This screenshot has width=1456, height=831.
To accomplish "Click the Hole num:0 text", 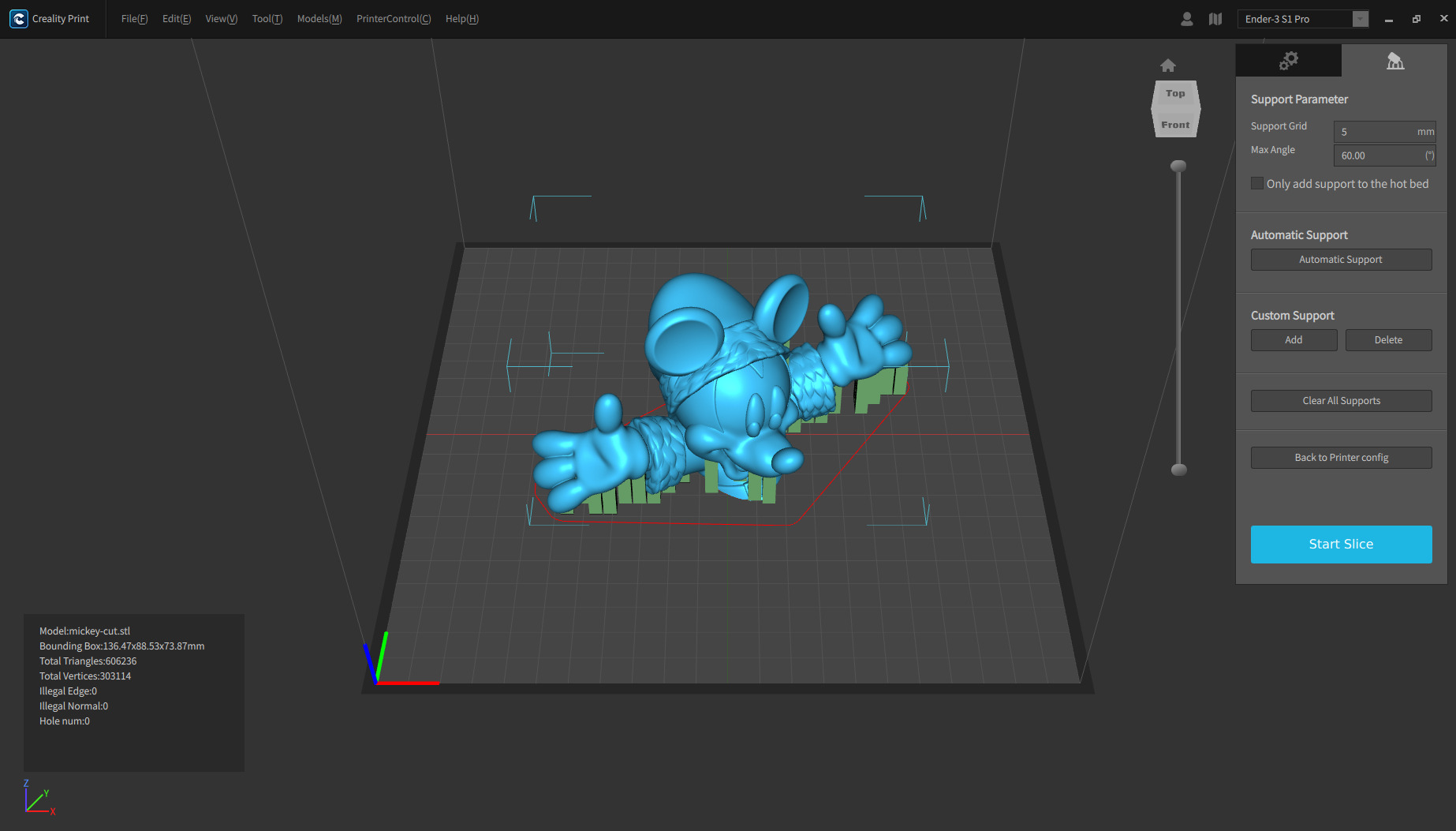I will [65, 721].
